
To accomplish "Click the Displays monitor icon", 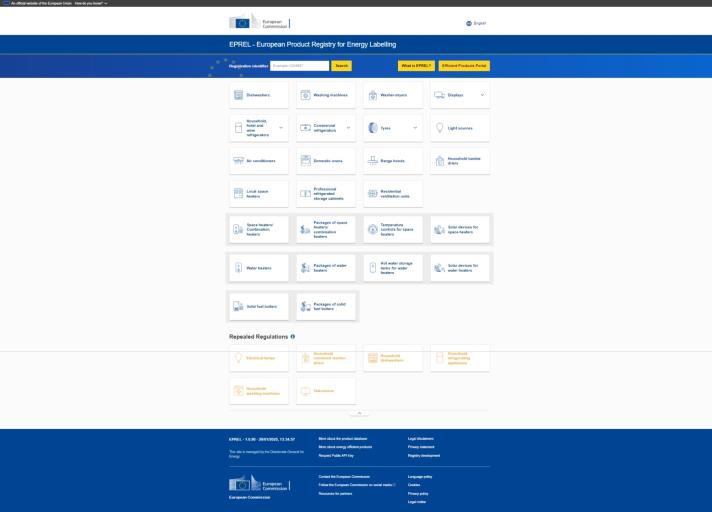I will pos(439,95).
